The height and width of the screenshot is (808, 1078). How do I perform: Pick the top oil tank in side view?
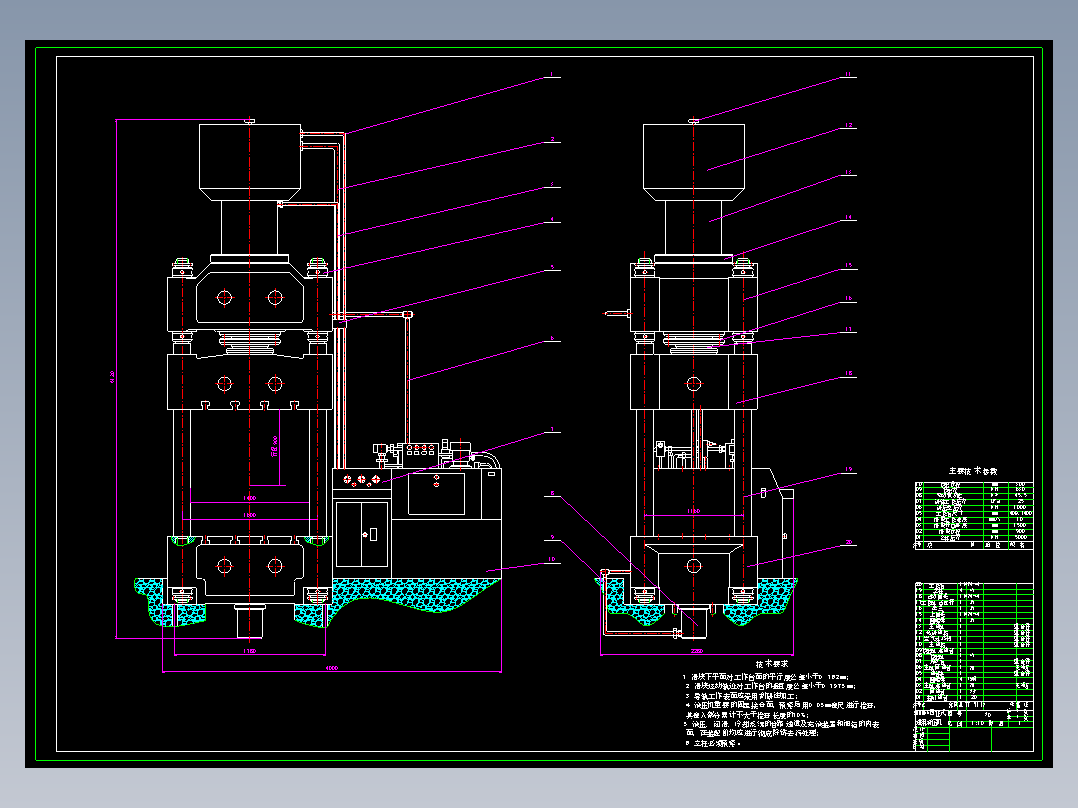(694, 162)
